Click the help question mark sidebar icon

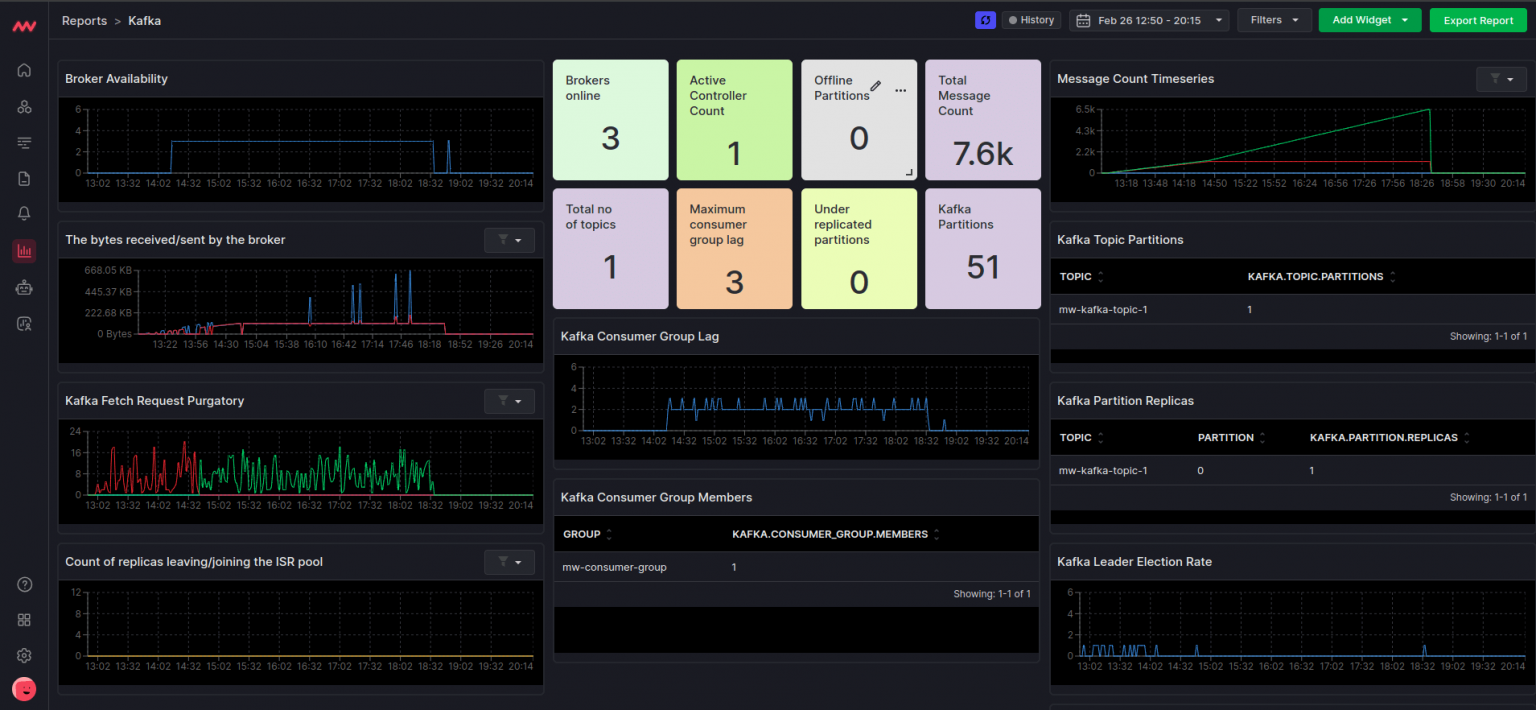click(x=24, y=584)
